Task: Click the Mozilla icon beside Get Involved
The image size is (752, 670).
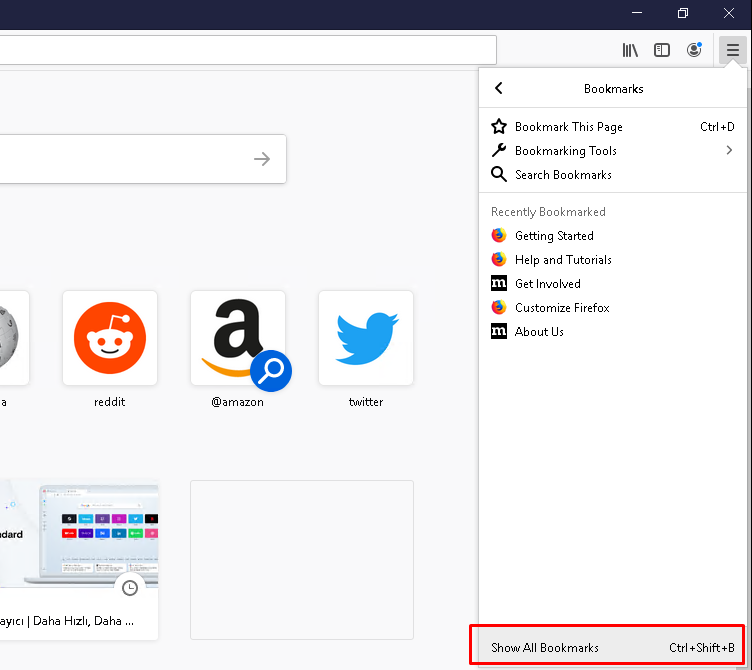Action: point(499,283)
